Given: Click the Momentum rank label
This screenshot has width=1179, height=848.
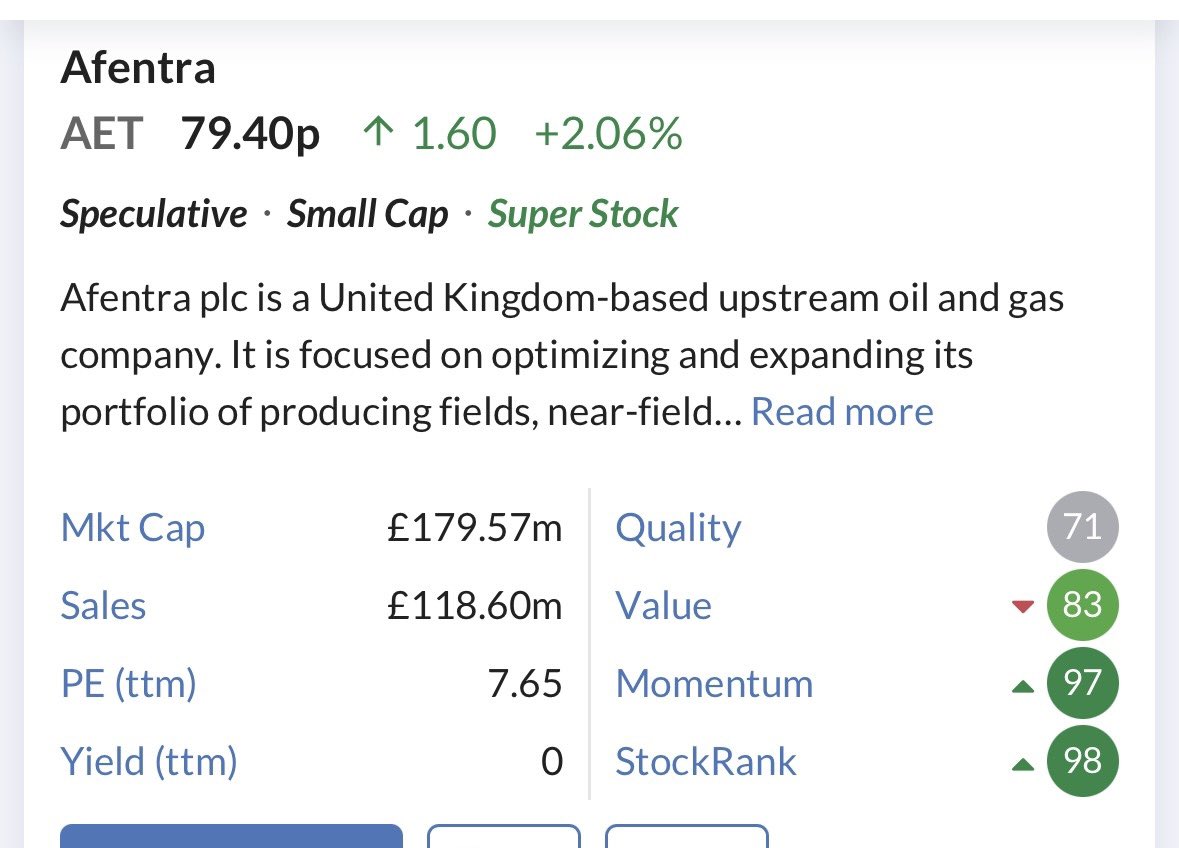Looking at the screenshot, I should [x=714, y=684].
